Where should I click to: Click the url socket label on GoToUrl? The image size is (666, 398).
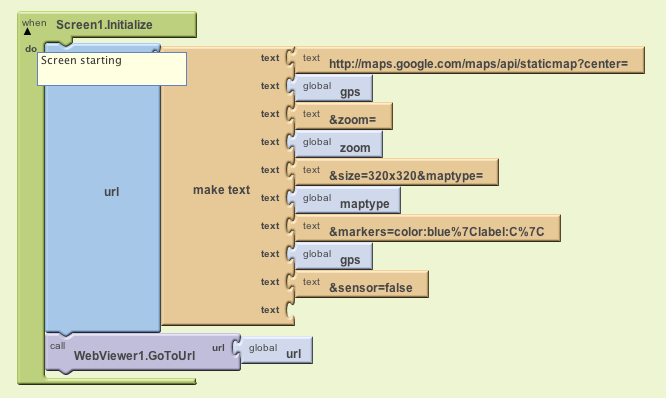click(218, 348)
